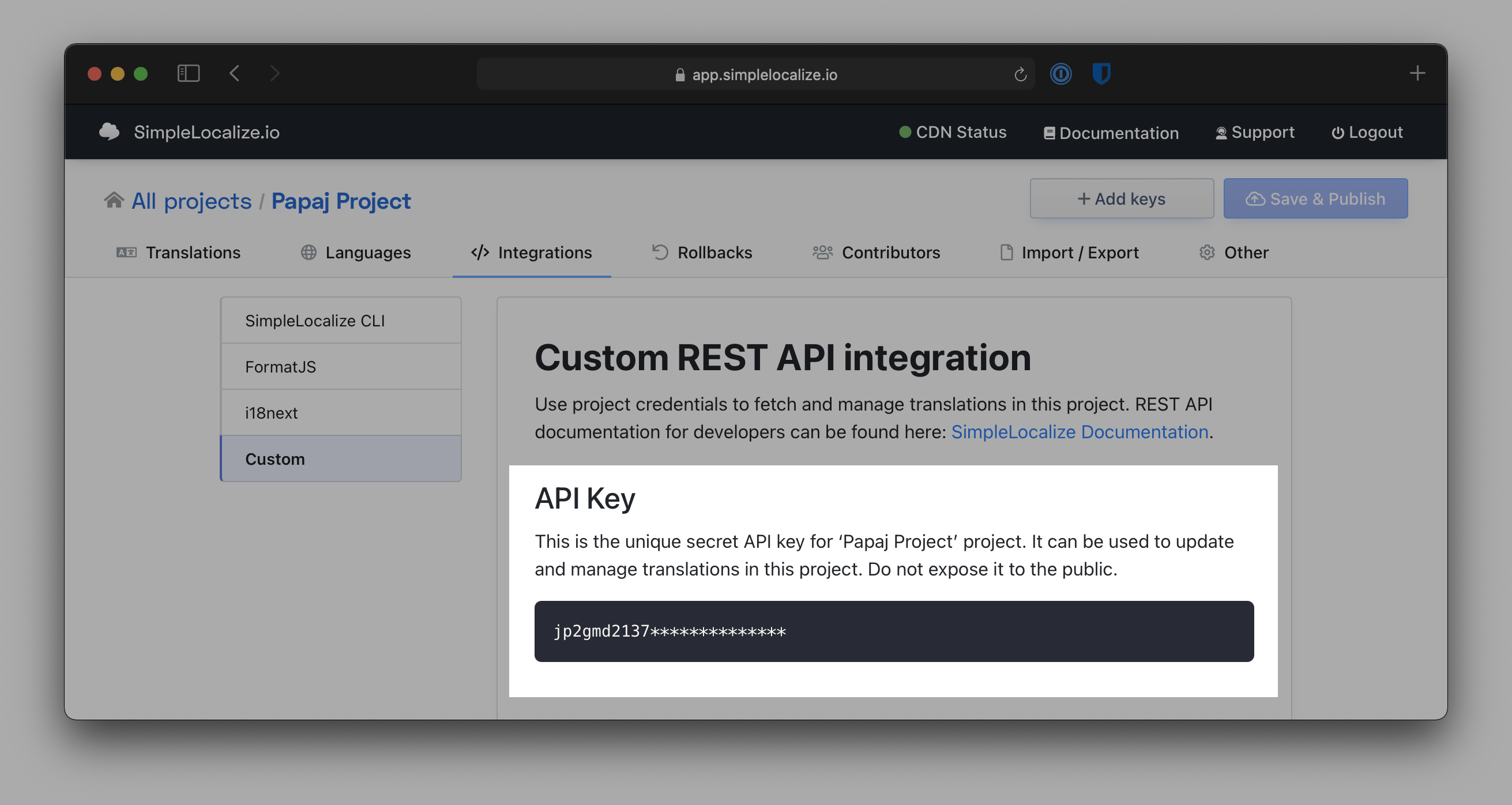
Task: Select the FormatJS integration option
Action: point(339,366)
